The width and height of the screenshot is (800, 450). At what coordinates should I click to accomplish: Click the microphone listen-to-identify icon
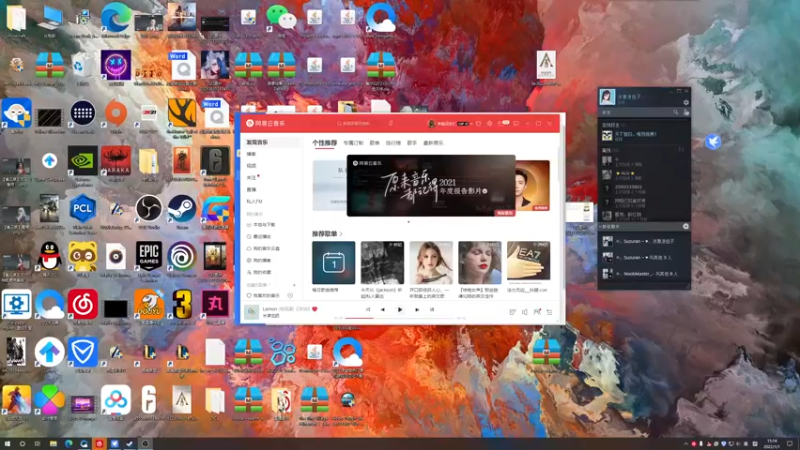[x=391, y=123]
